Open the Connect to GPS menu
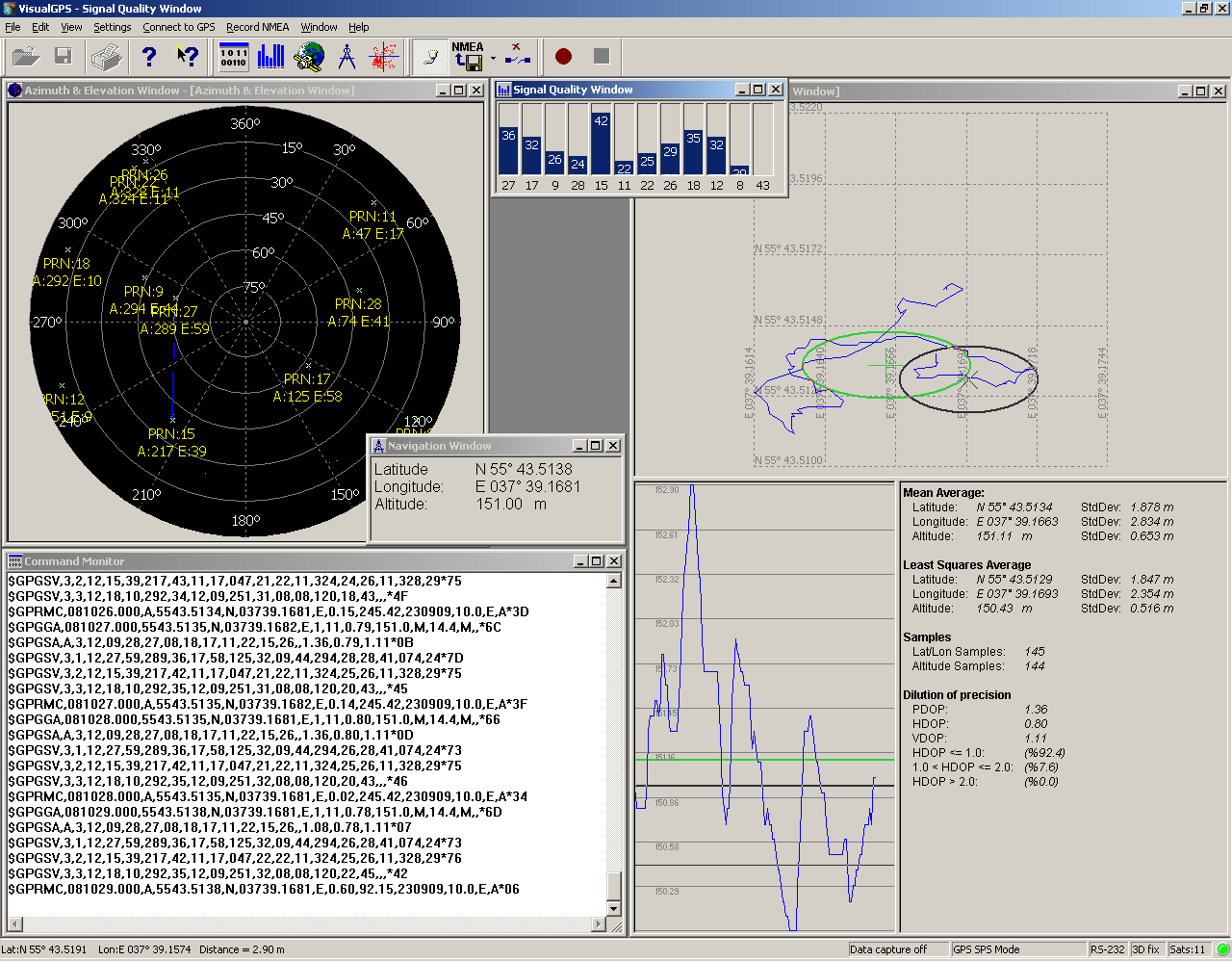This screenshot has width=1232, height=961. click(x=179, y=27)
